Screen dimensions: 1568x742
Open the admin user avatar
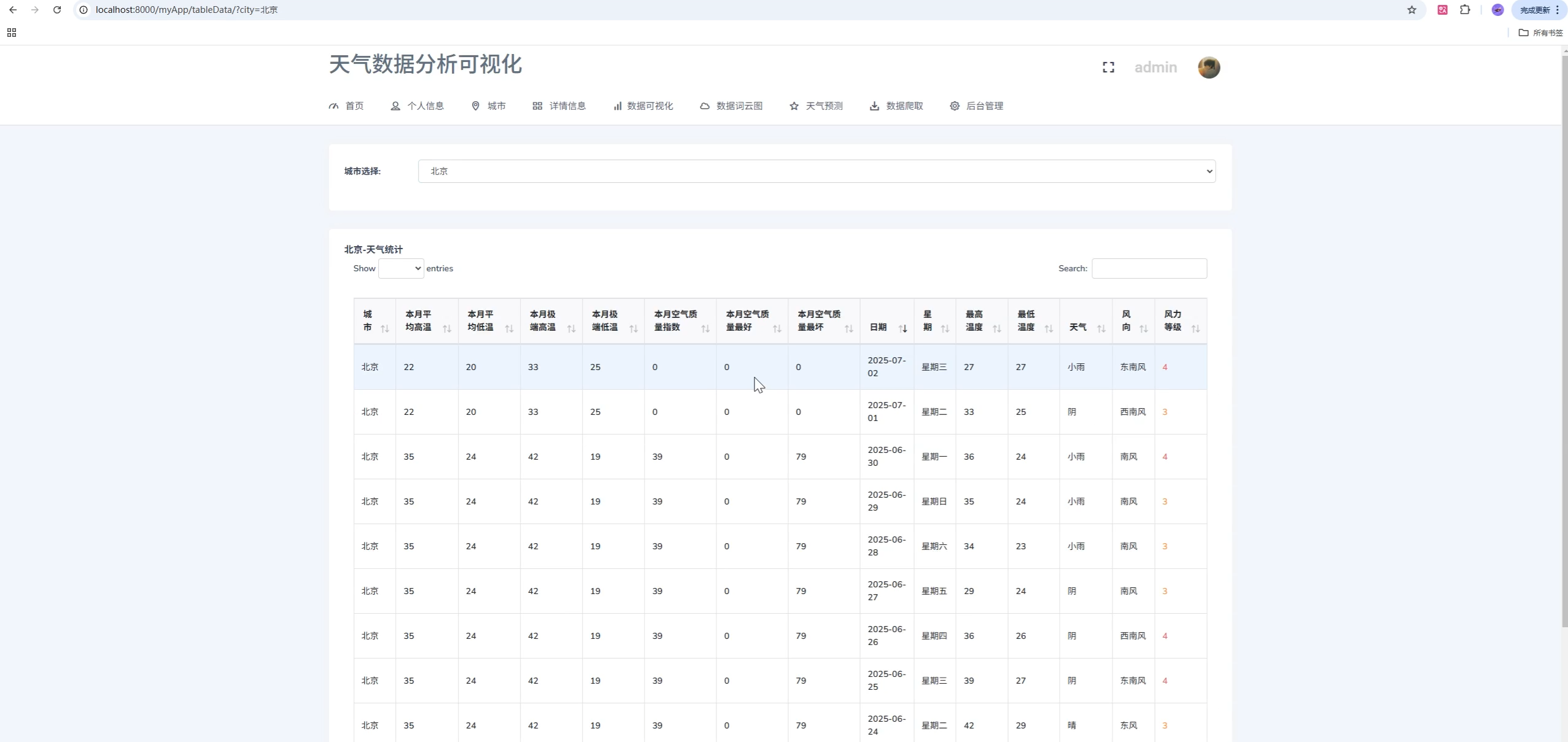coord(1209,68)
